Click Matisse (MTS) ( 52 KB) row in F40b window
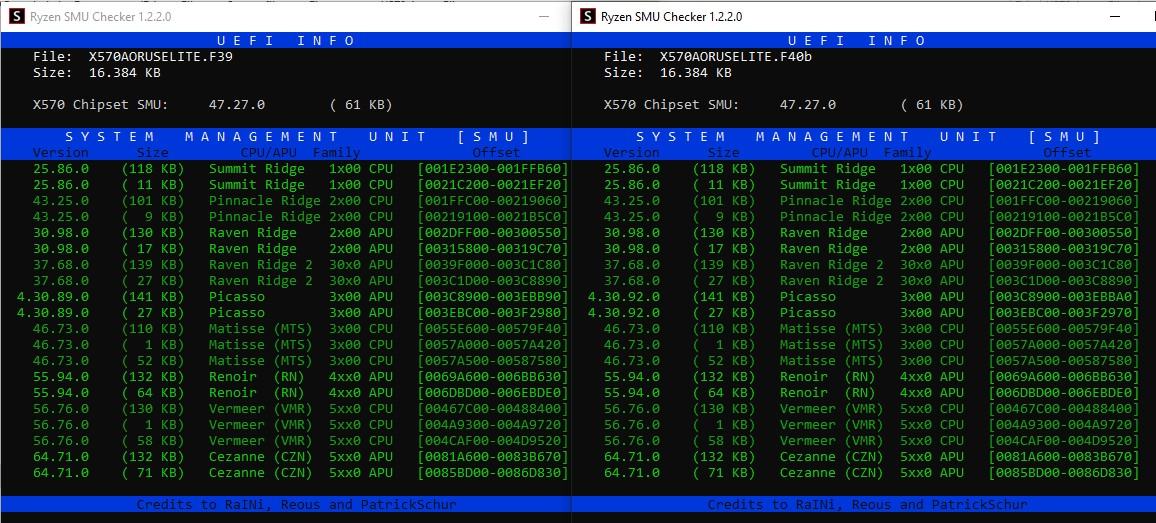This screenshot has width=1156, height=523. point(872,361)
